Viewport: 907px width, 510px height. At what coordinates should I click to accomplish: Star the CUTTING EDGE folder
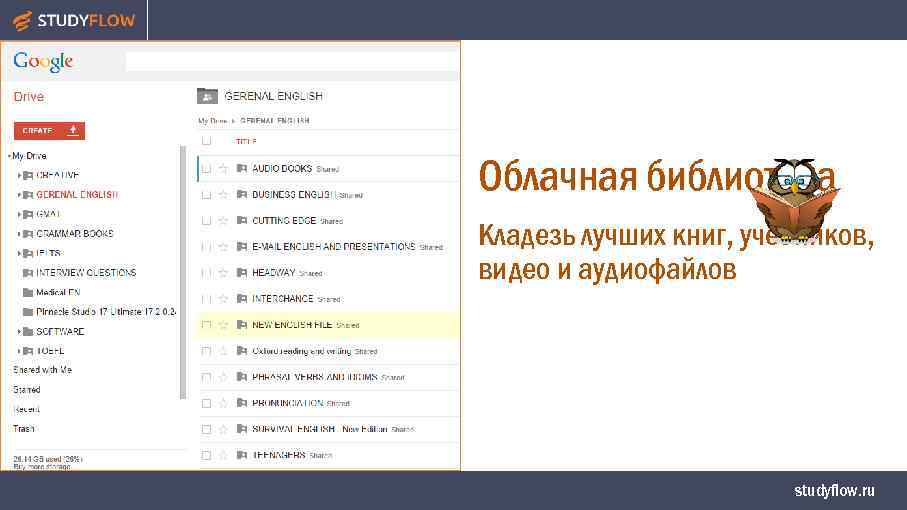[x=223, y=221]
